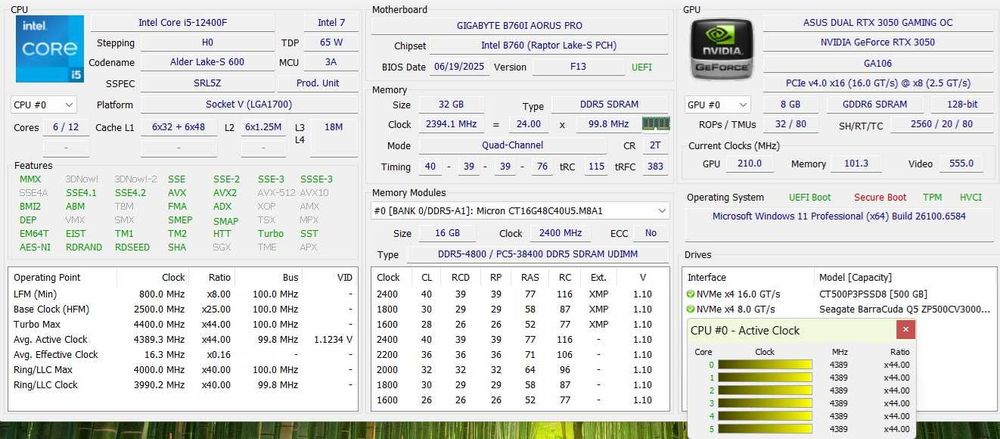Click the Quad-Channel memory mode field

(x=512, y=145)
